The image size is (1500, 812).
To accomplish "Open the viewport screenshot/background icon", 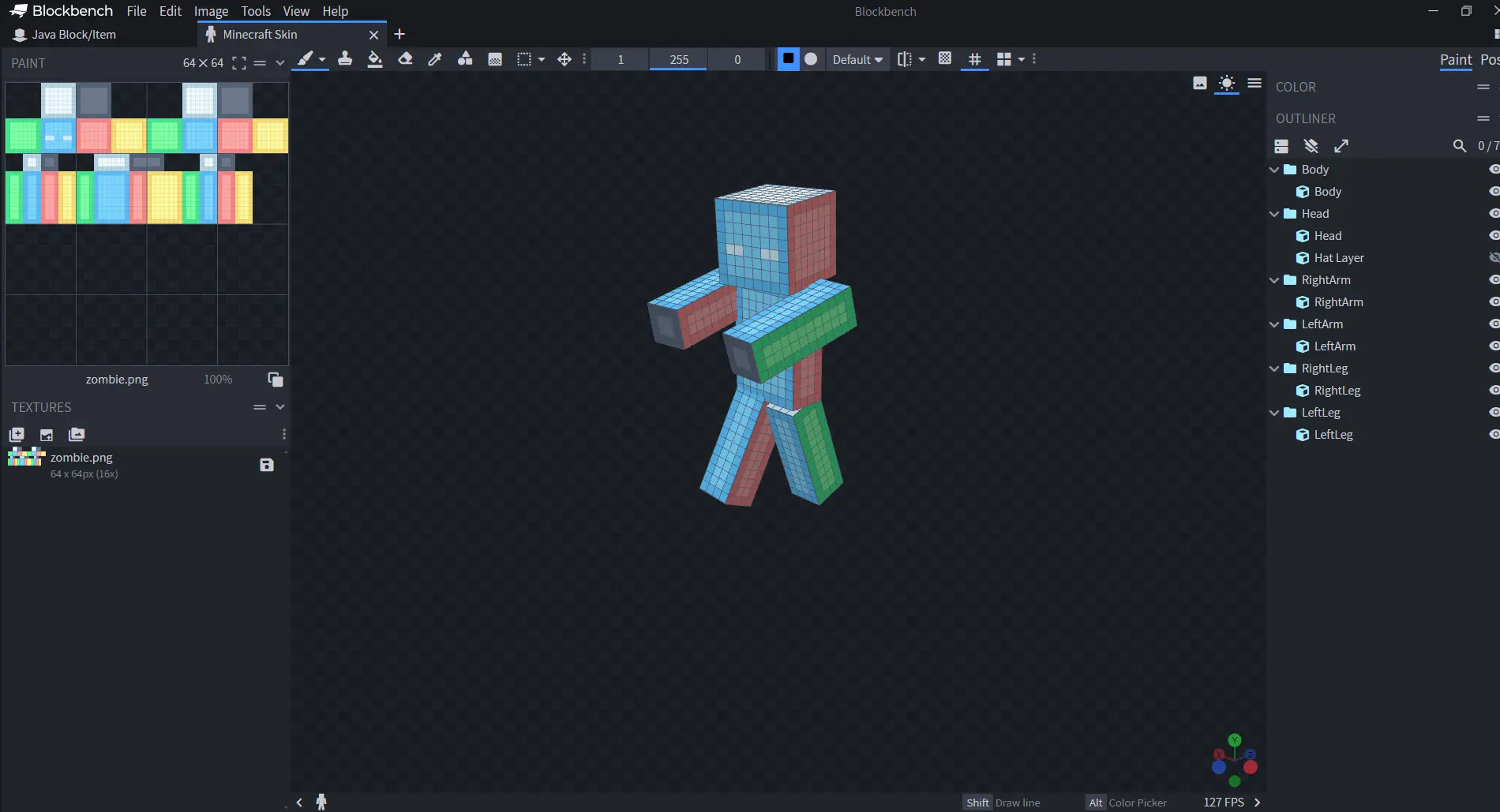I will tap(1200, 83).
